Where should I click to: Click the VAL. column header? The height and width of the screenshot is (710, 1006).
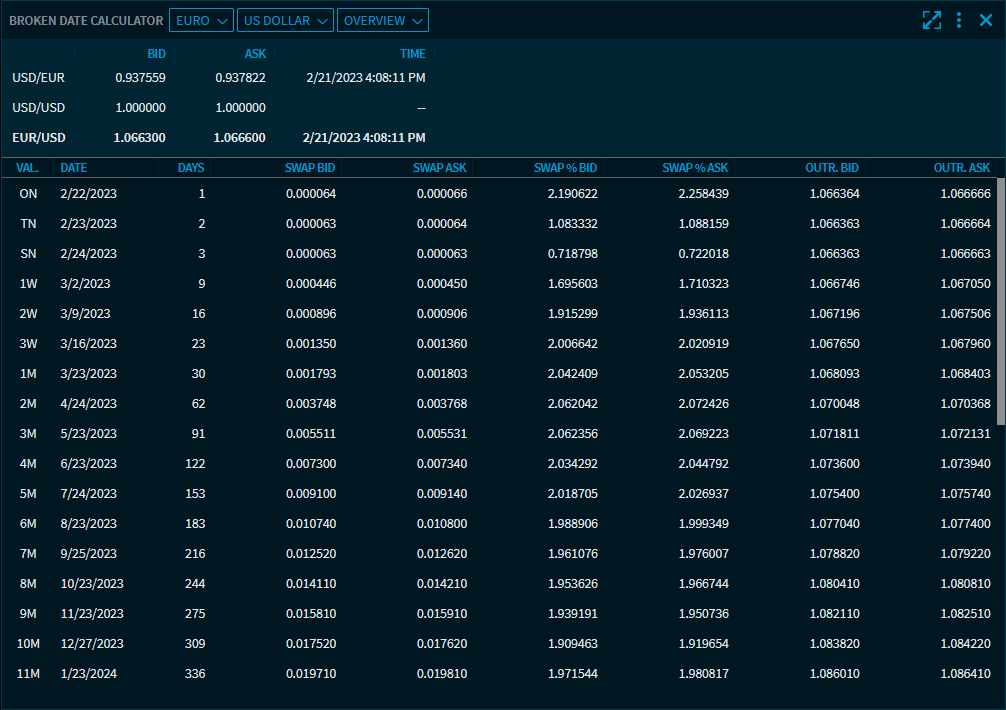pos(28,168)
